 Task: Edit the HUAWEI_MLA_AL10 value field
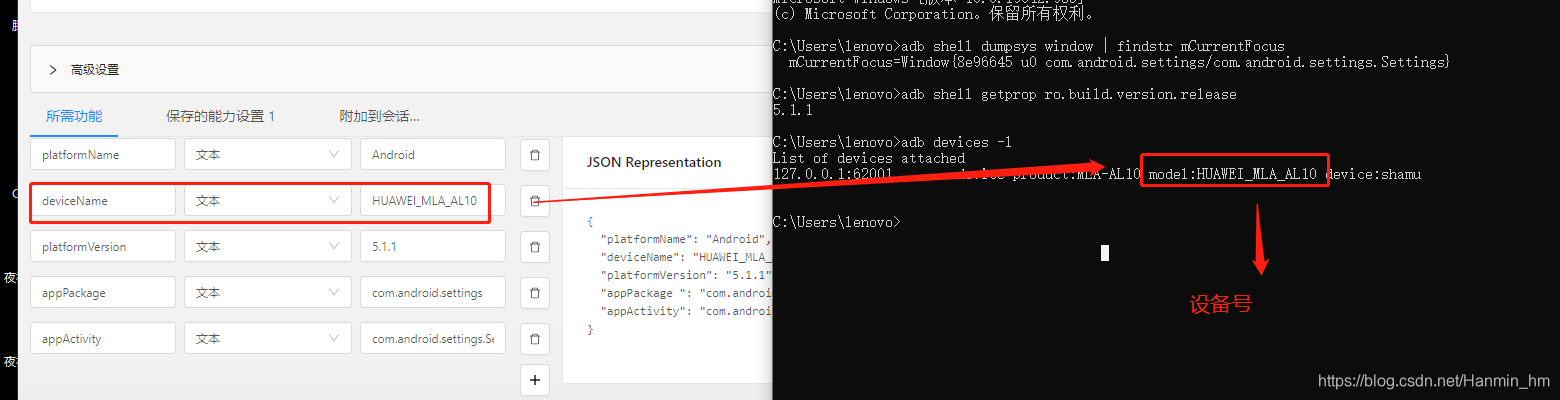433,201
